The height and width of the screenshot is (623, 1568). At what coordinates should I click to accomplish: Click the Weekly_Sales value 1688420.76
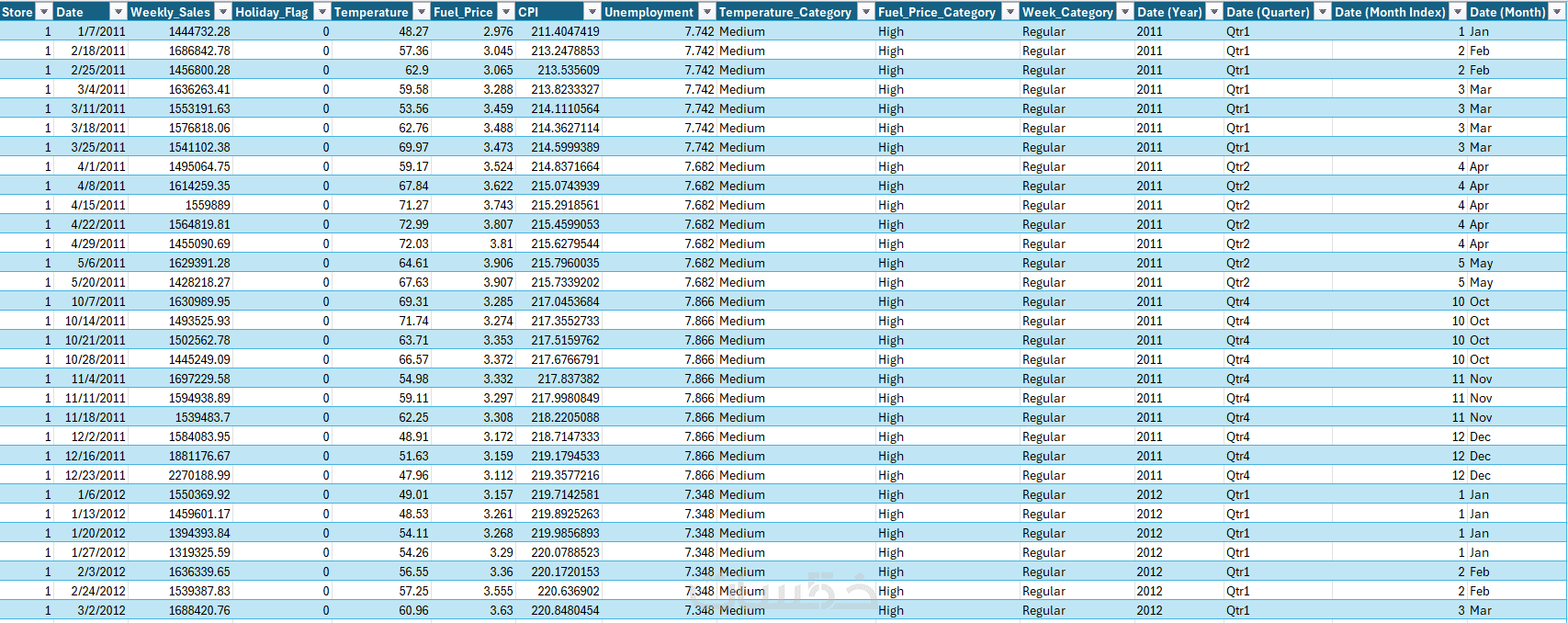click(199, 610)
